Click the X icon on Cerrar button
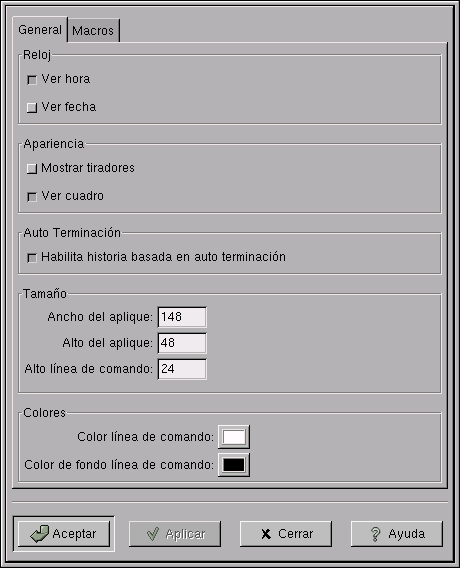460x568 pixels. [x=266, y=534]
